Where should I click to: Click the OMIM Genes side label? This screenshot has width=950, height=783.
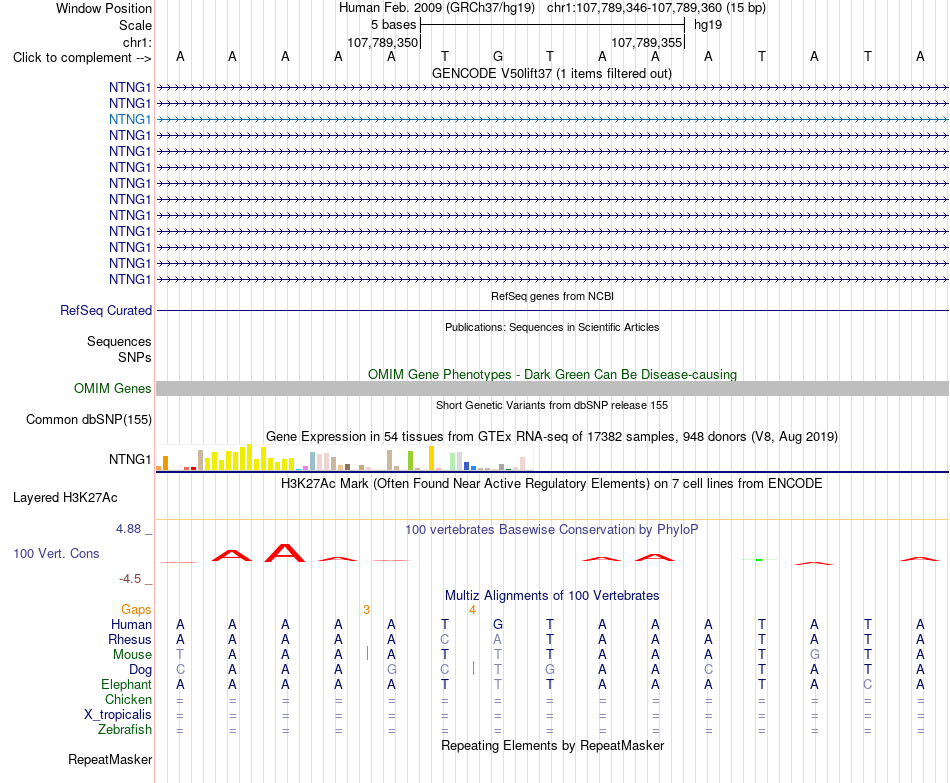113,388
